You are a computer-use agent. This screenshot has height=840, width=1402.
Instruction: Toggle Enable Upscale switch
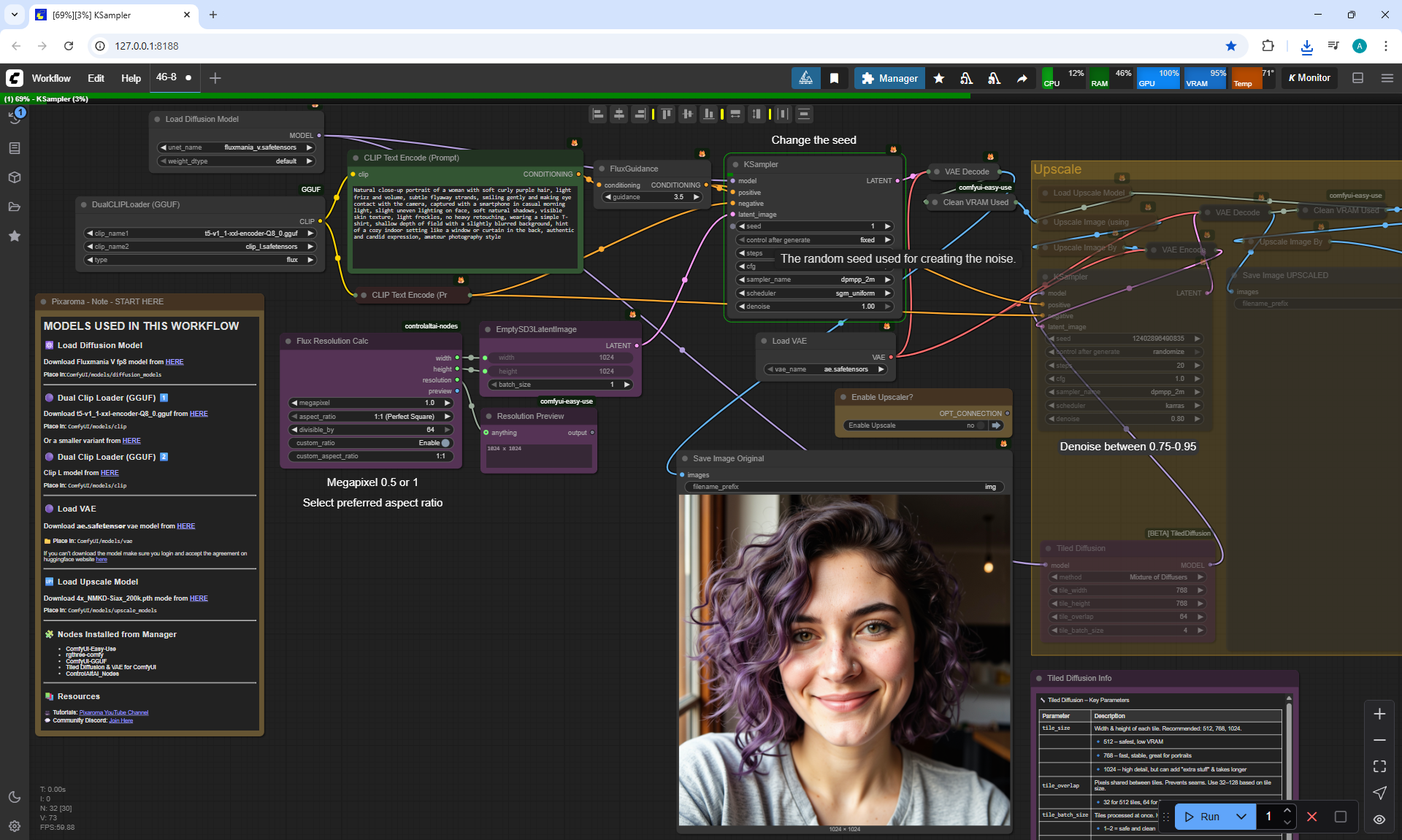coord(980,425)
